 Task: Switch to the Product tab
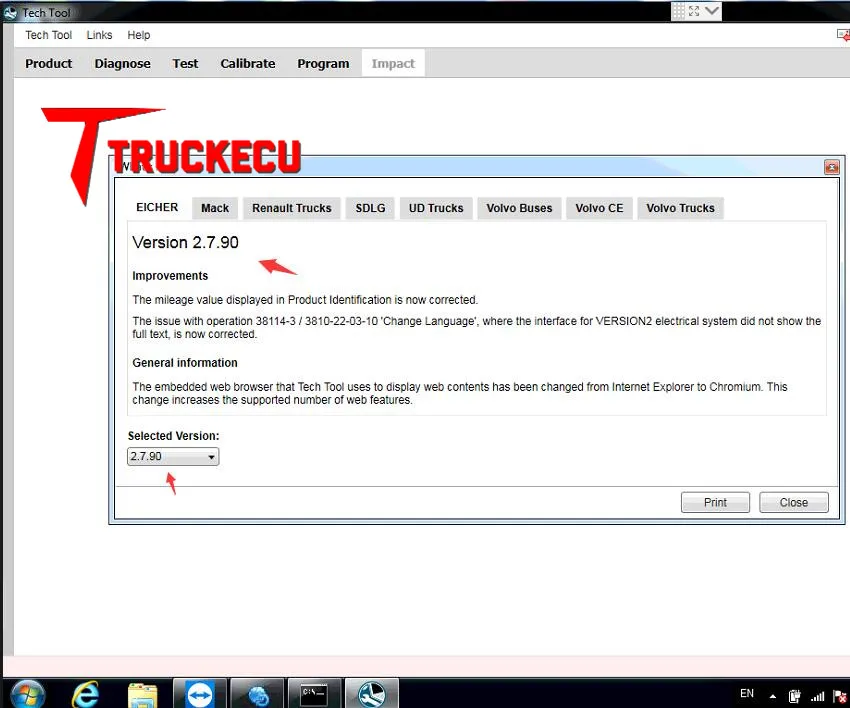point(48,63)
